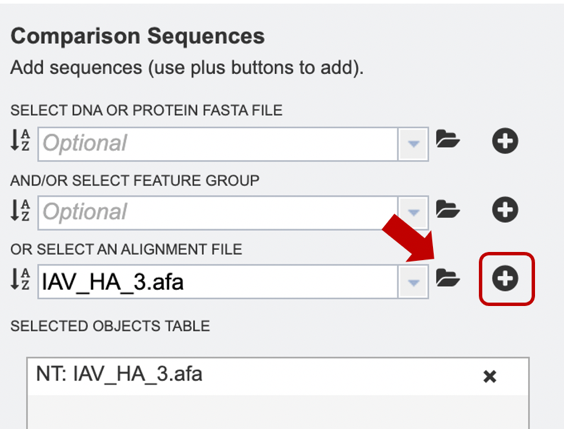Open folder browser for alignment file

[x=447, y=278]
